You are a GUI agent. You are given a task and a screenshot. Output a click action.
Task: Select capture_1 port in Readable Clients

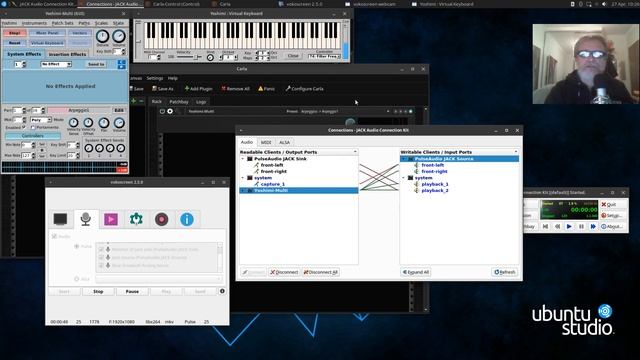(x=272, y=184)
